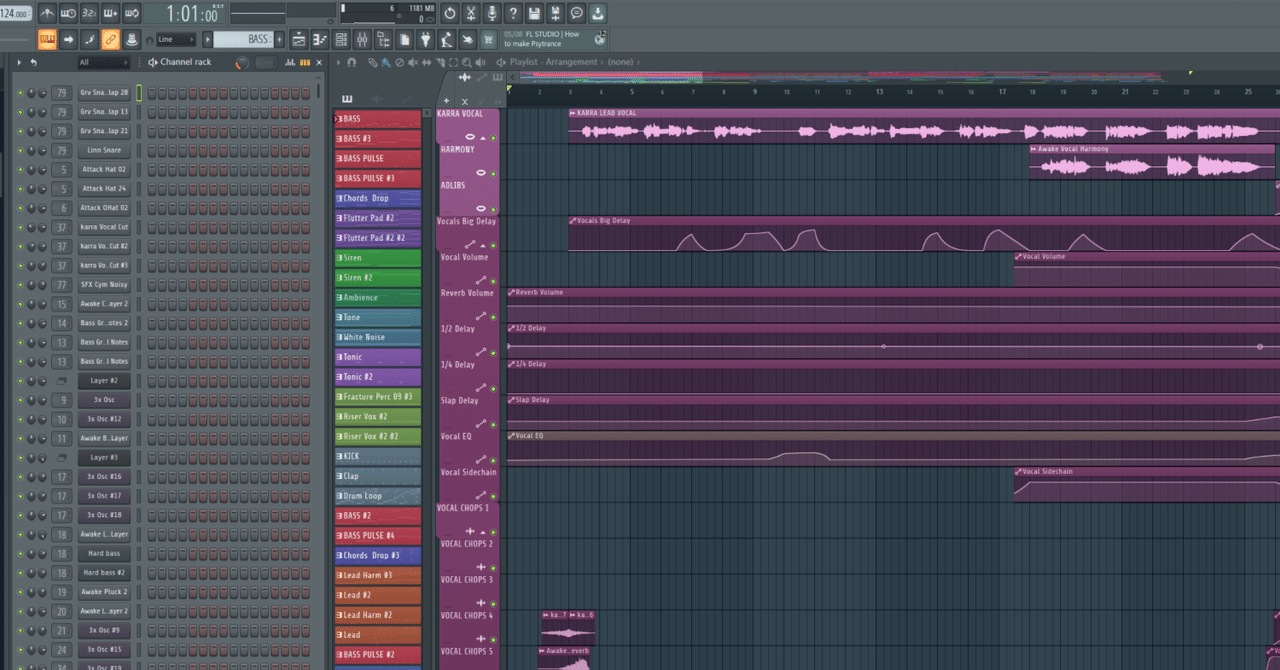Screen dimensions: 1280x670
Task: Open the plugin picker icon in the toolbar
Action: tap(425, 39)
